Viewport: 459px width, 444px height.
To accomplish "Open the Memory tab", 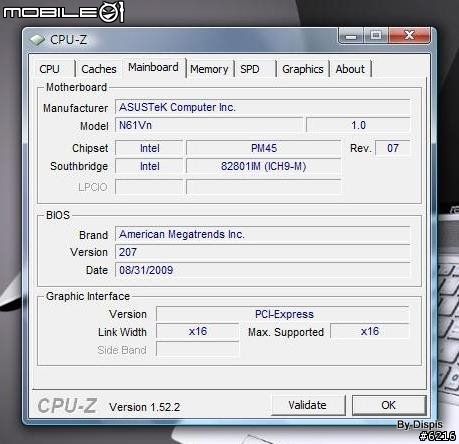I will [209, 69].
